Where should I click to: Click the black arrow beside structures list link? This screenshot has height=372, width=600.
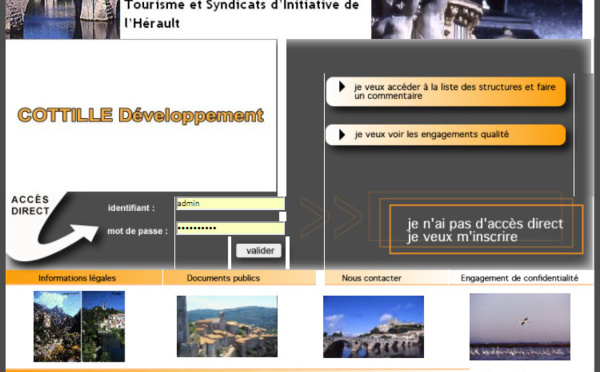342,87
